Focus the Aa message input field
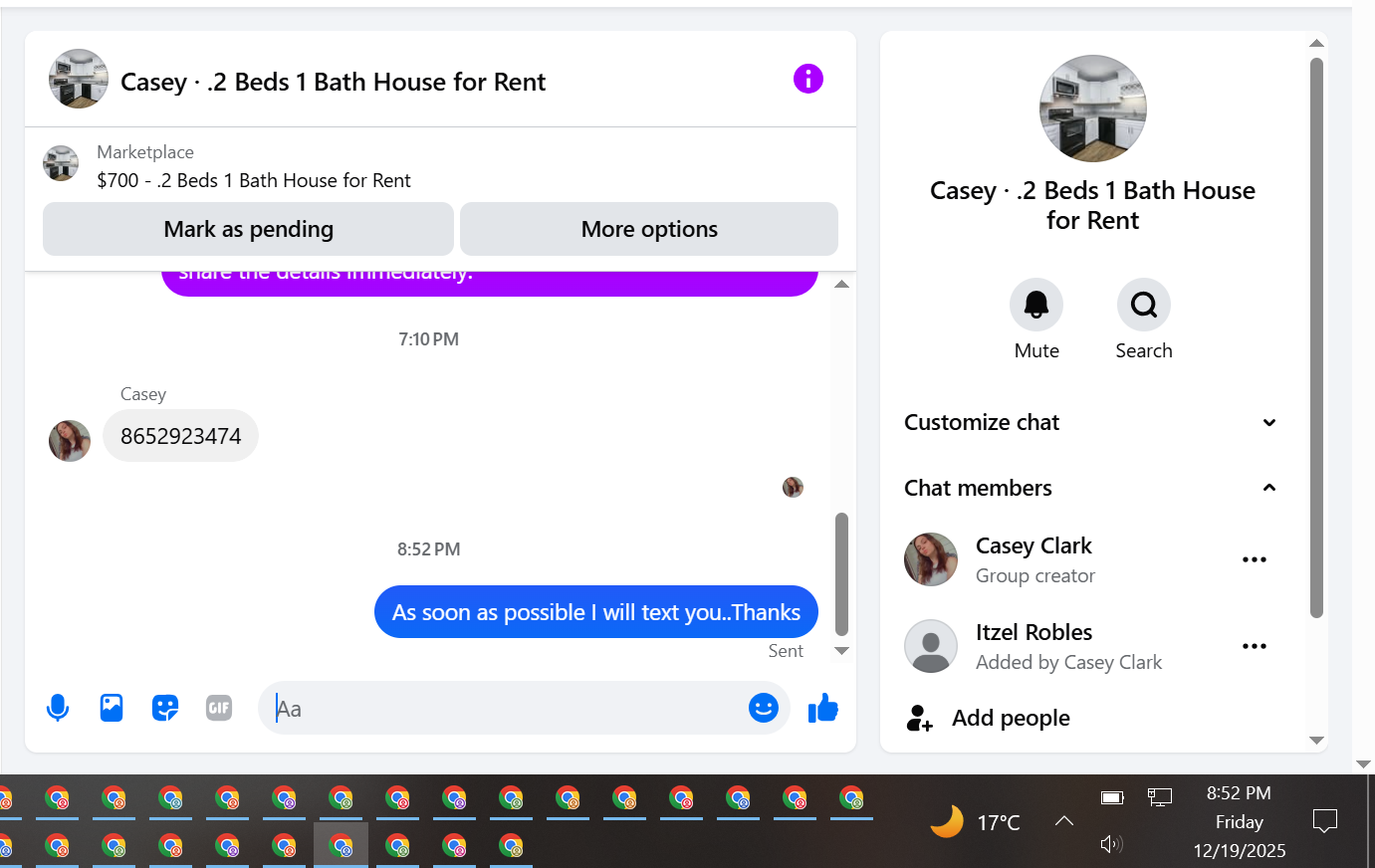 (x=508, y=709)
